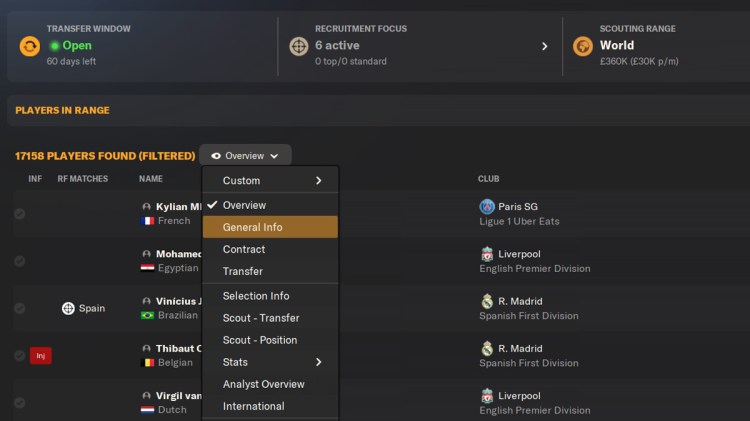Image resolution: width=750 pixels, height=421 pixels.
Task: Toggle the checkmark for Virgil's row
Action: point(19,402)
